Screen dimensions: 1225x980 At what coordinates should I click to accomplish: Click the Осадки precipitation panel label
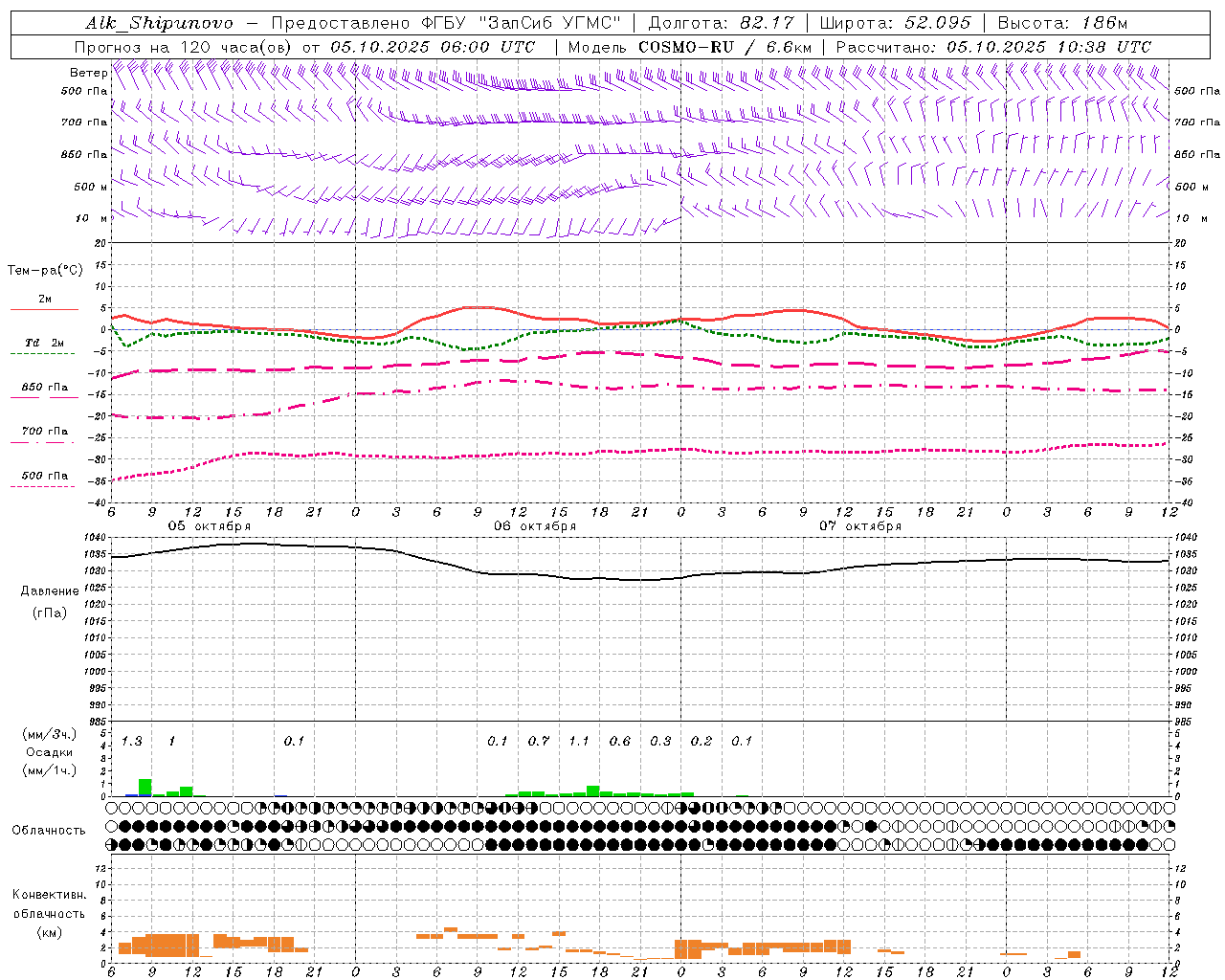[50, 752]
